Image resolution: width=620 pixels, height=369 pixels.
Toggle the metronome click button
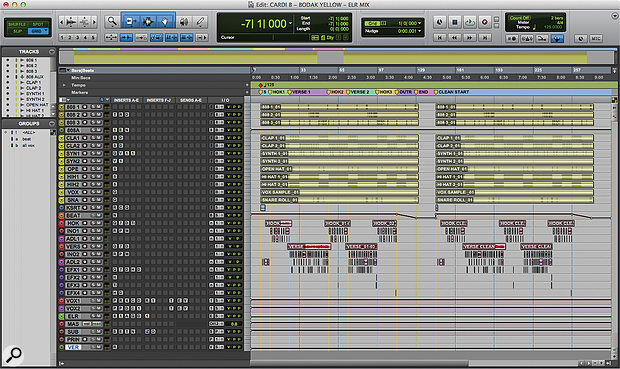[x=527, y=38]
